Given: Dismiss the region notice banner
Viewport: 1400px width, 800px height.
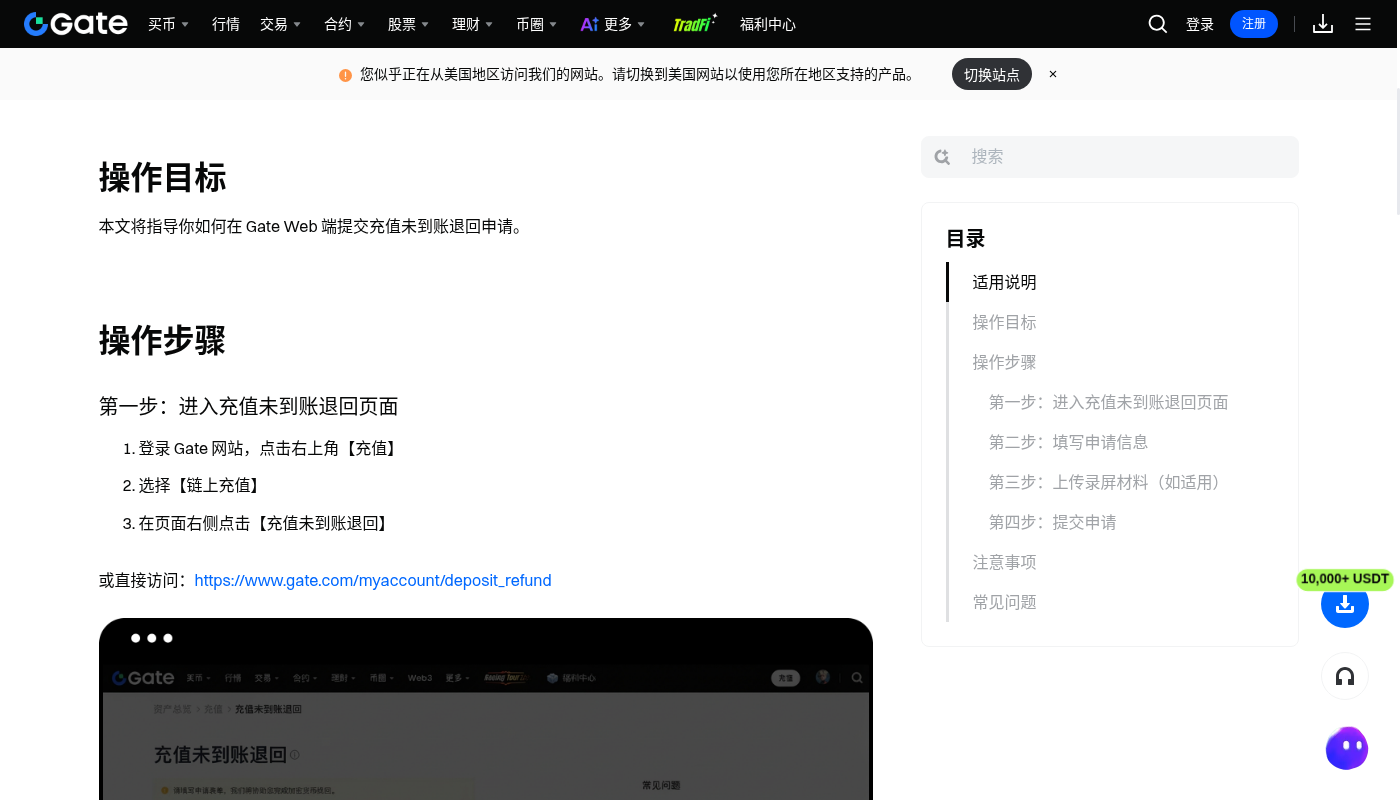Looking at the screenshot, I should click(1053, 74).
